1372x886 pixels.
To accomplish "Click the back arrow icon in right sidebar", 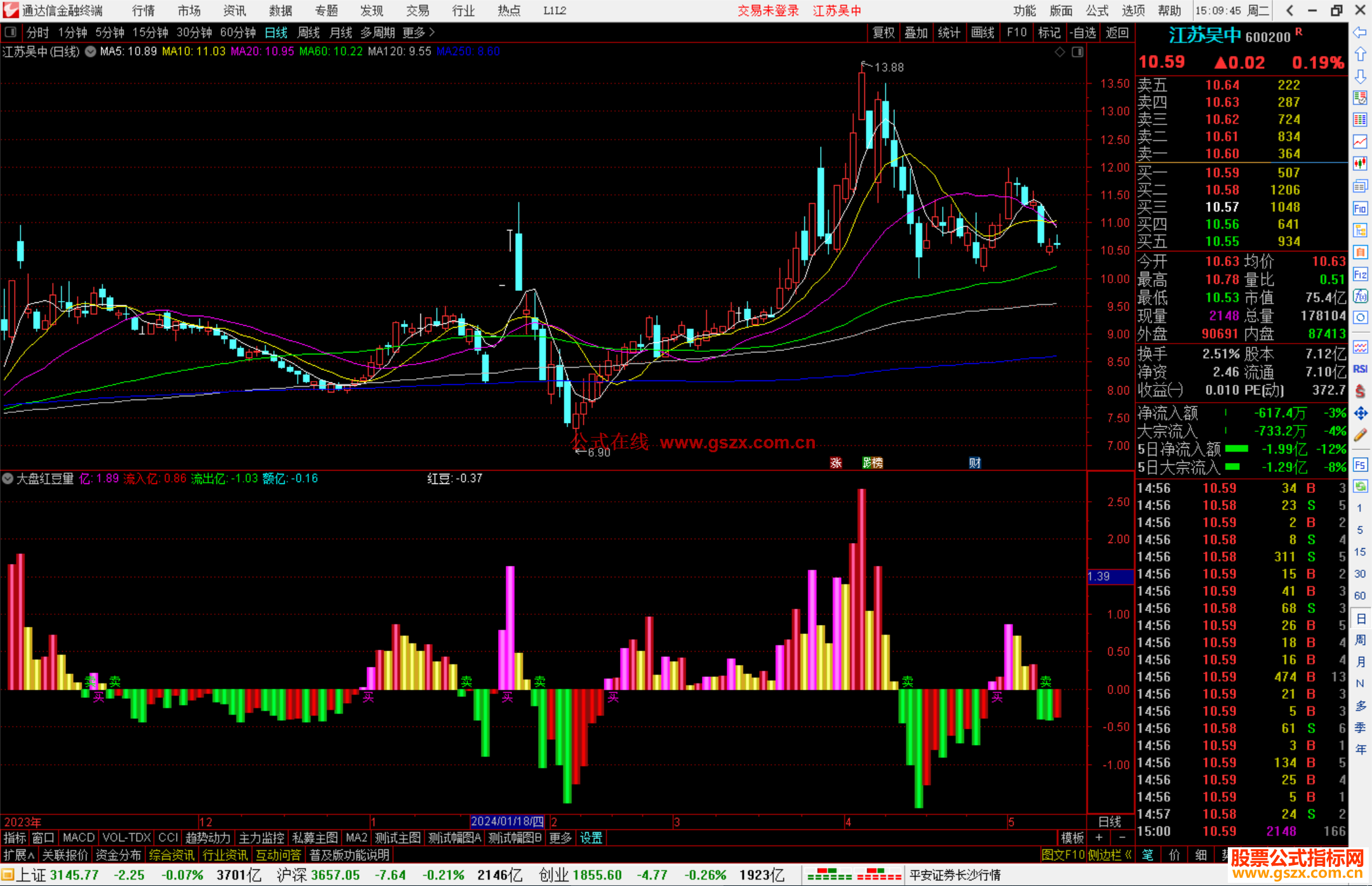I will (1360, 32).
